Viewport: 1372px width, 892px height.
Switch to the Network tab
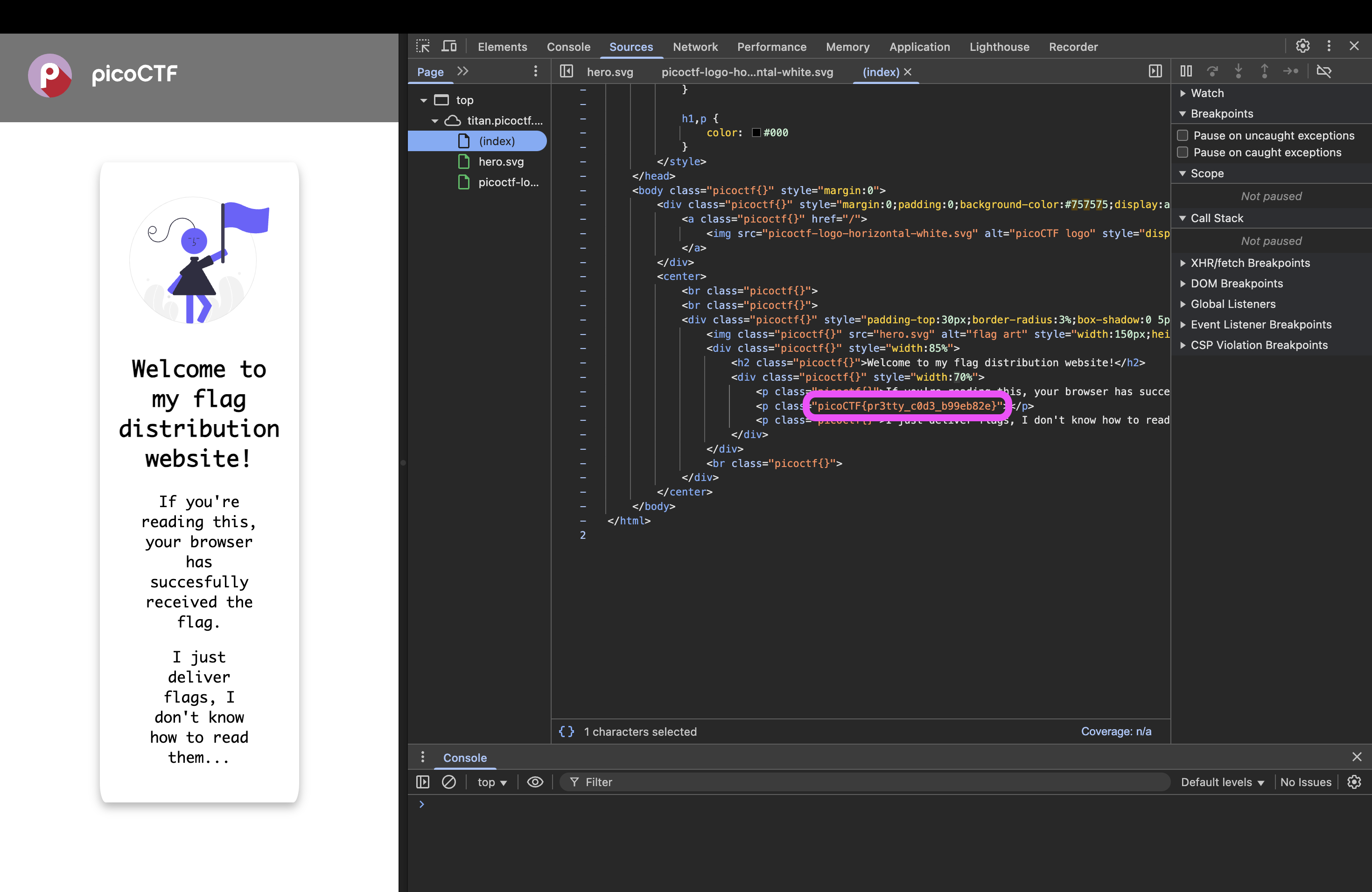695,47
